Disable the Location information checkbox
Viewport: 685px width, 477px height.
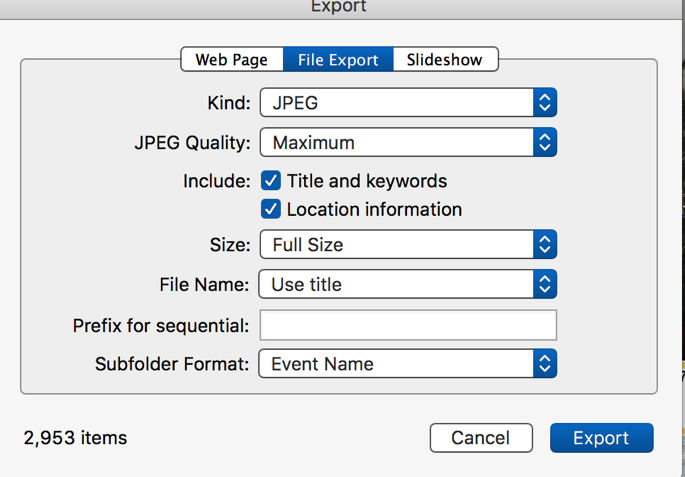coord(271,210)
